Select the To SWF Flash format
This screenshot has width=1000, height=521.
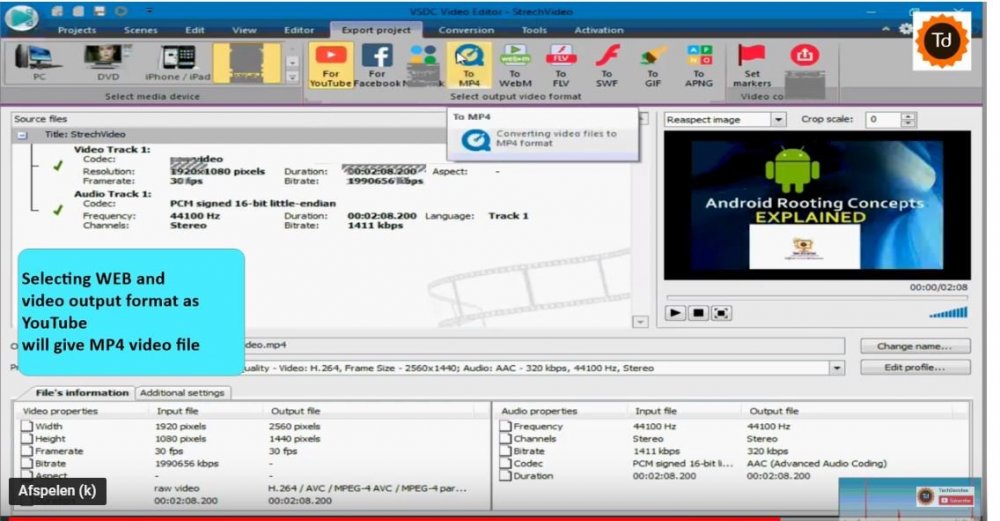[x=607, y=65]
